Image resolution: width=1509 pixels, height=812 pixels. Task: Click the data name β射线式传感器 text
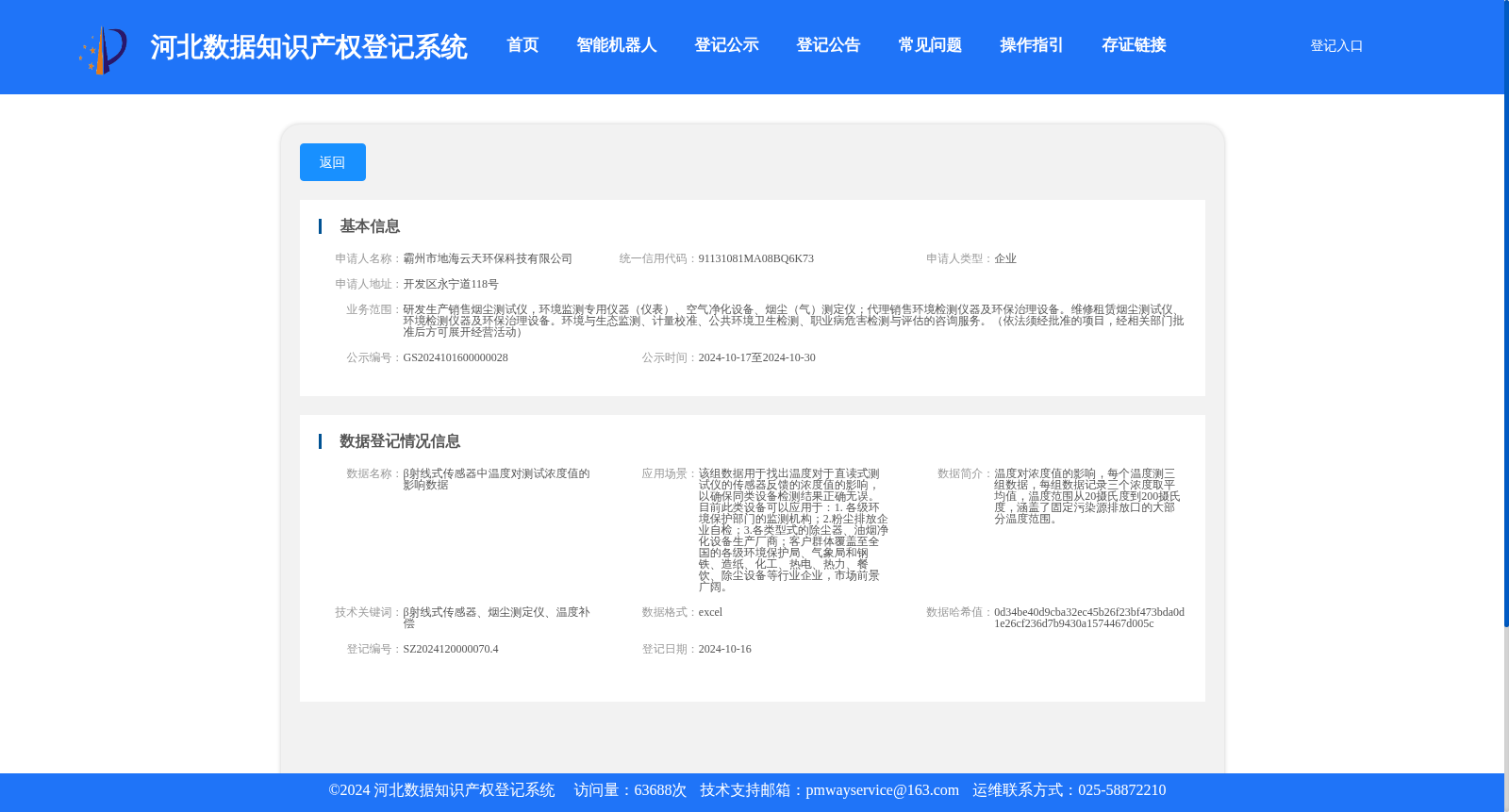tap(497, 479)
